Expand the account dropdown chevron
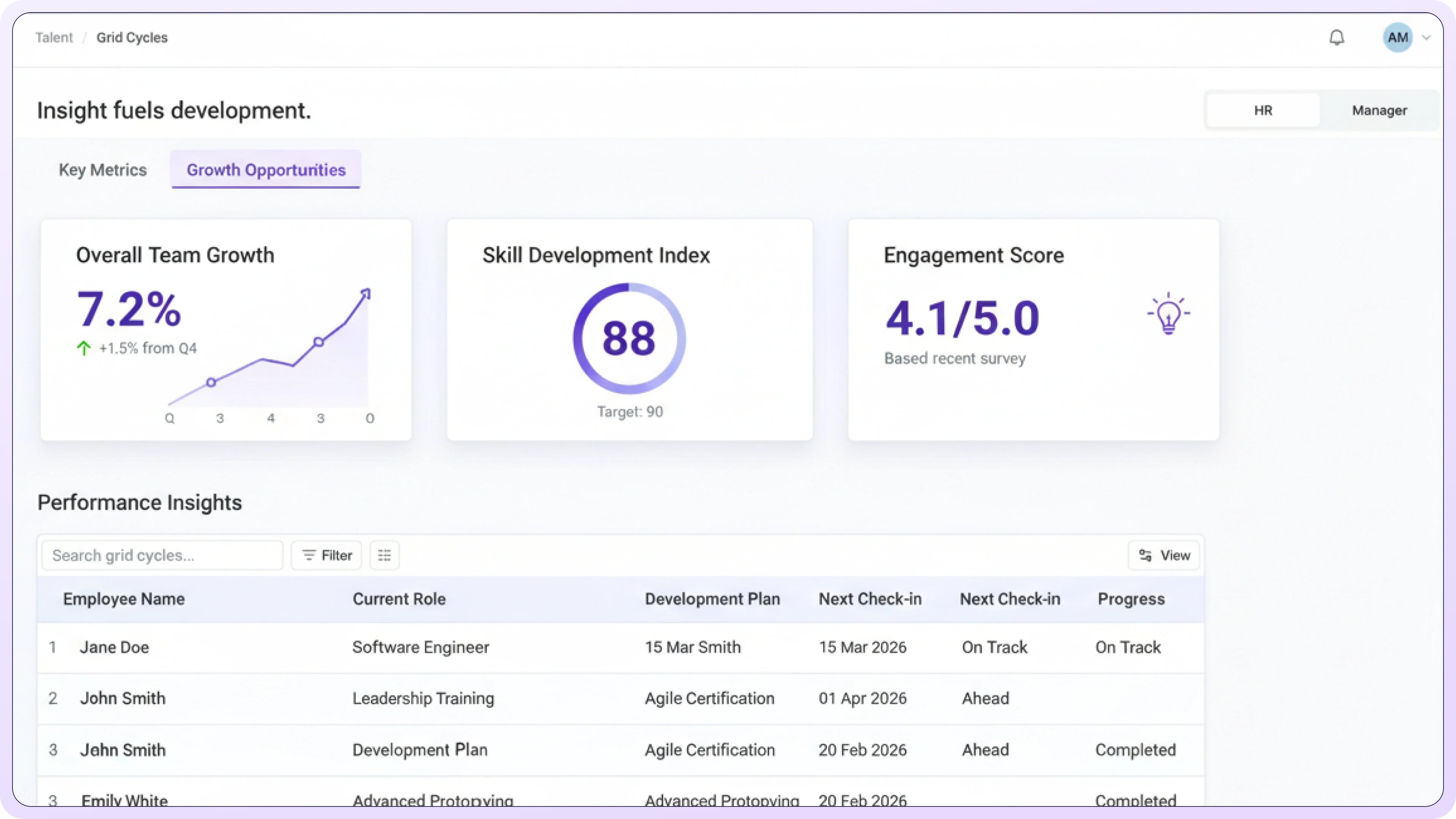This screenshot has width=1456, height=819. (x=1426, y=38)
